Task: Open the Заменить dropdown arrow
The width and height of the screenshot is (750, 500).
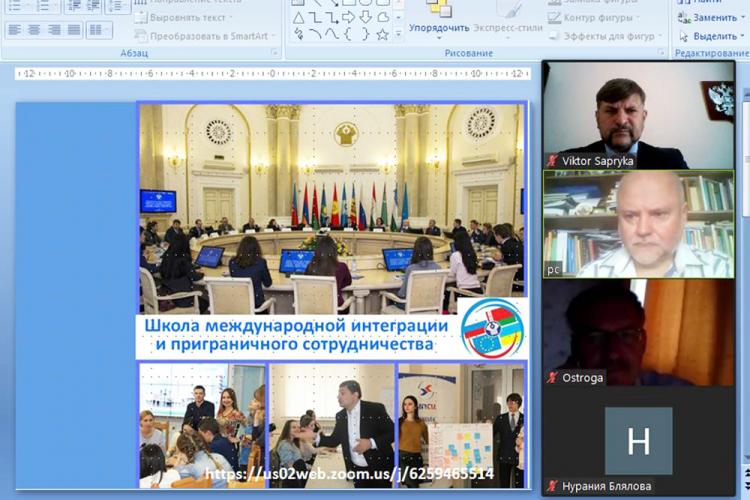Action: (743, 18)
